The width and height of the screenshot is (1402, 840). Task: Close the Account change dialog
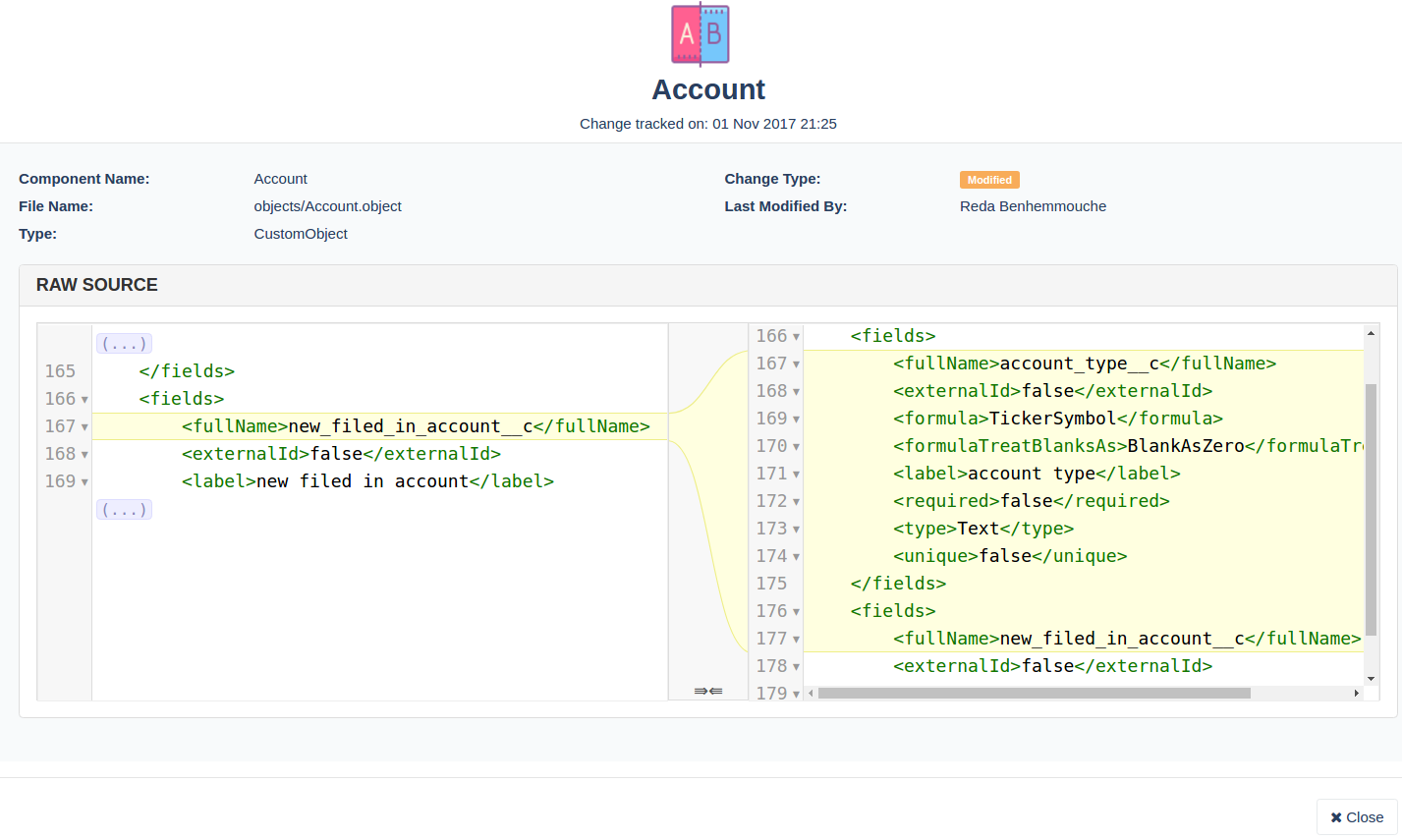[1357, 817]
